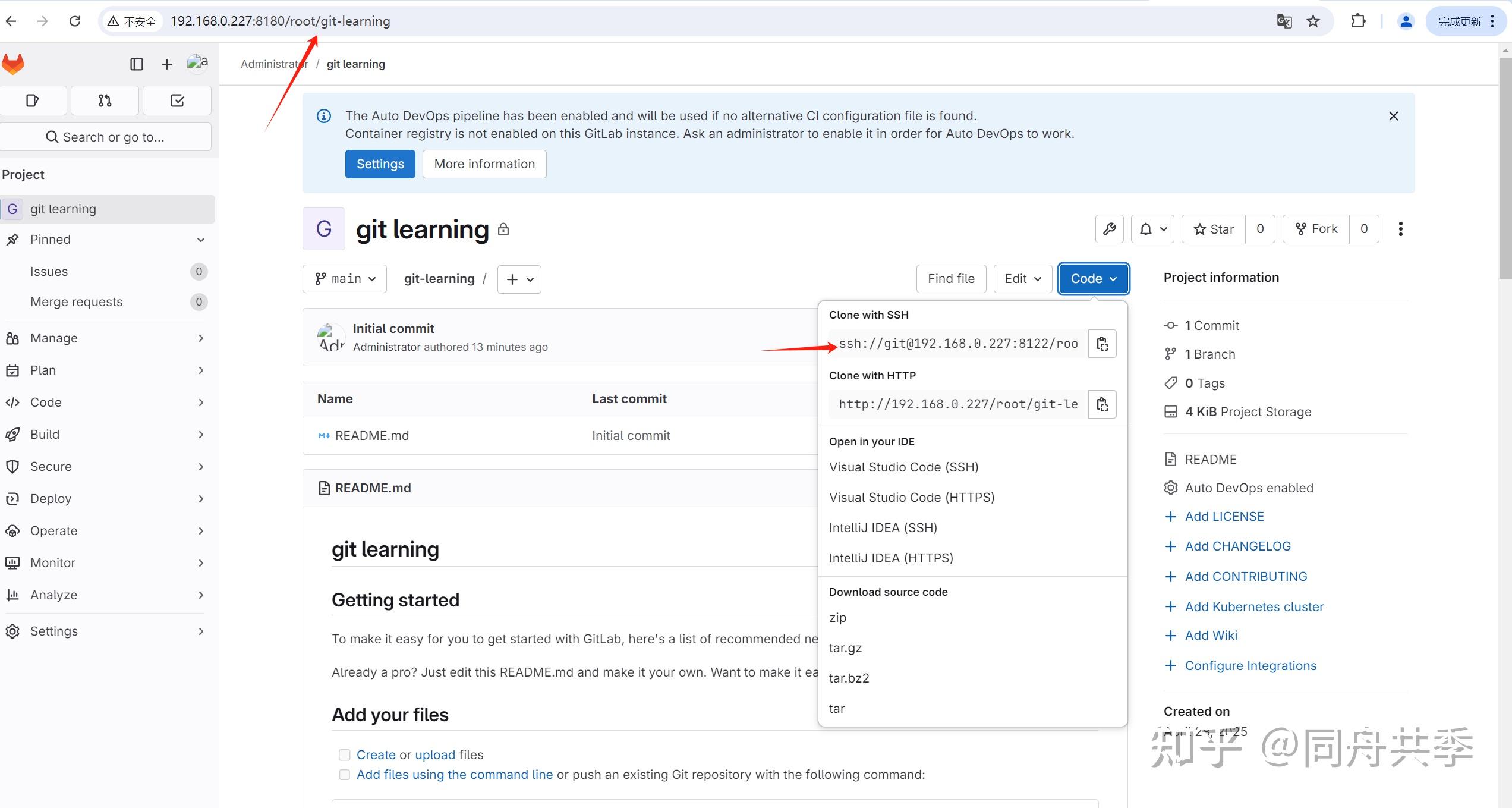Click the merge requests icon in top bar
The image size is (1512, 808).
point(105,100)
